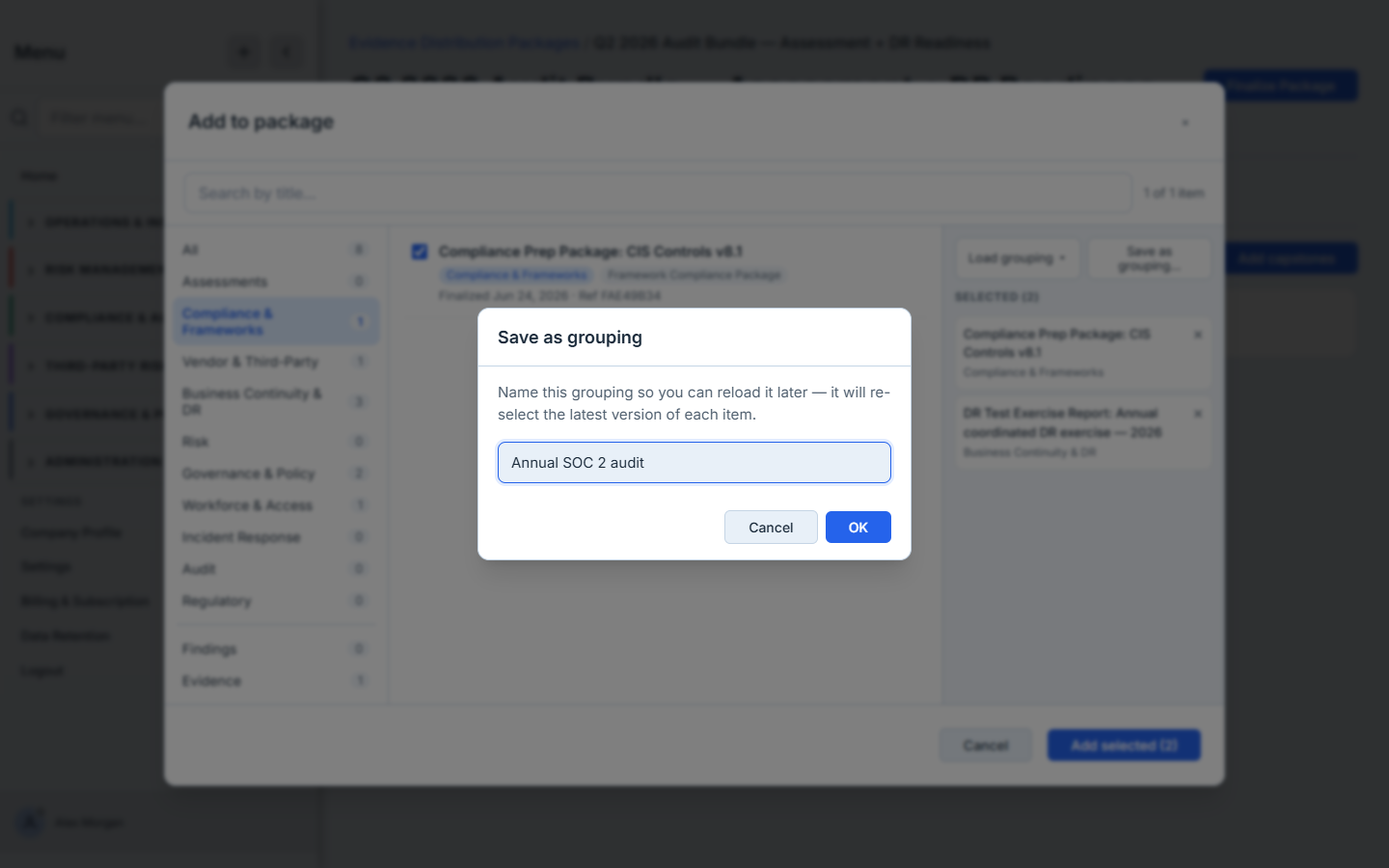Select Governance & Policy category
The height and width of the screenshot is (868, 1389).
click(276, 474)
